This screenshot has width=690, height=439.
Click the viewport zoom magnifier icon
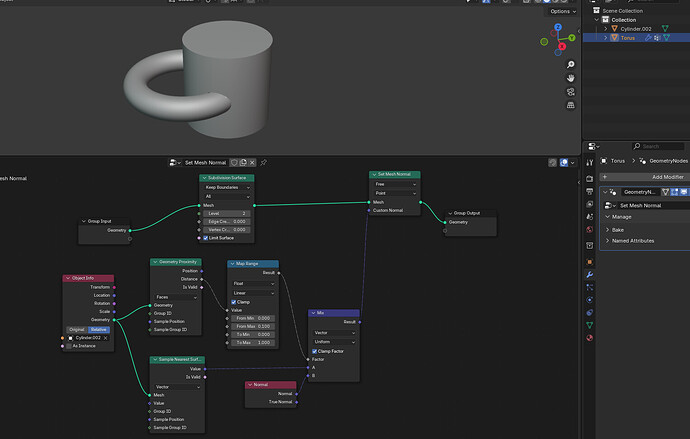570,65
